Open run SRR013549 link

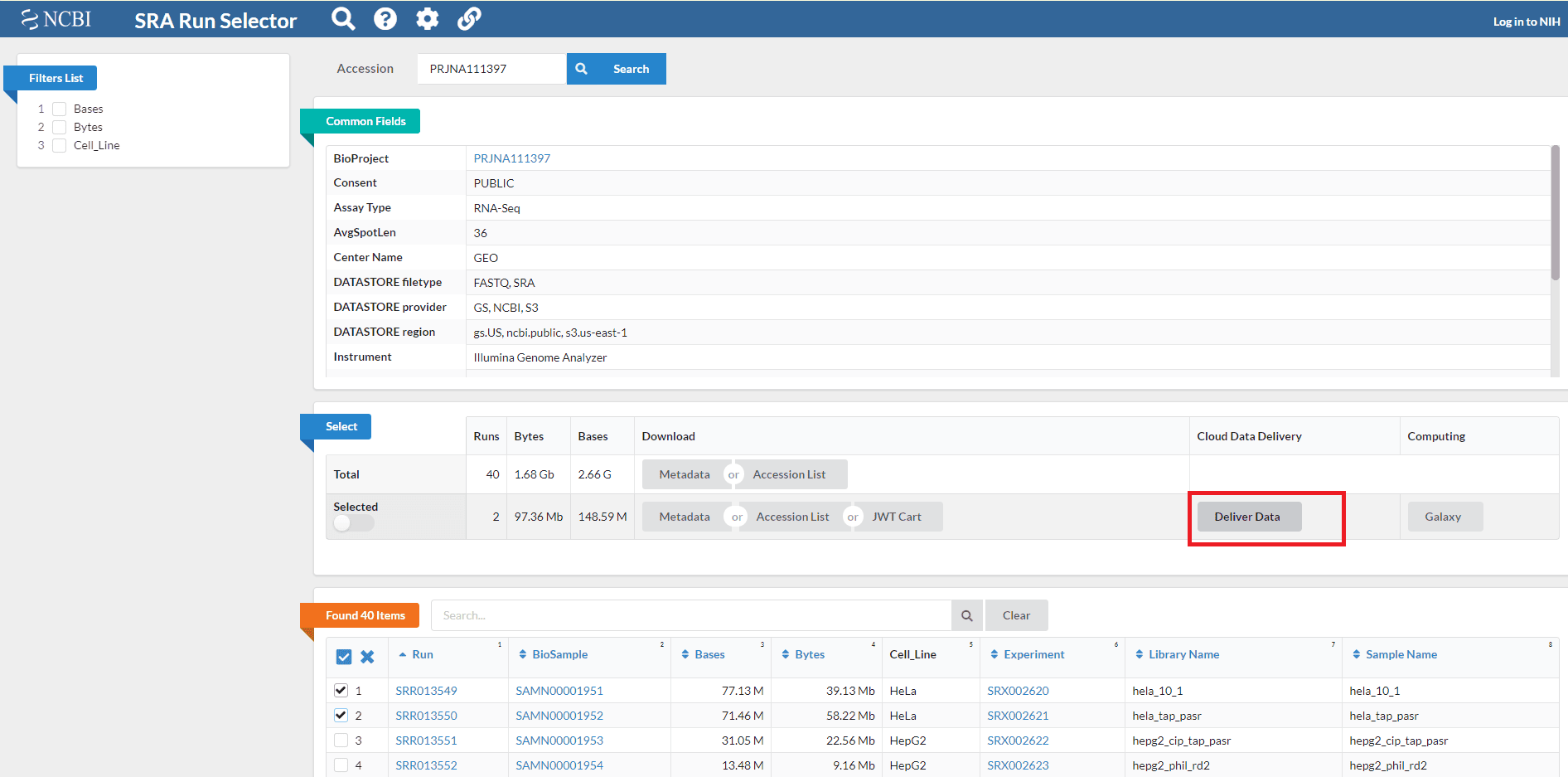(426, 691)
